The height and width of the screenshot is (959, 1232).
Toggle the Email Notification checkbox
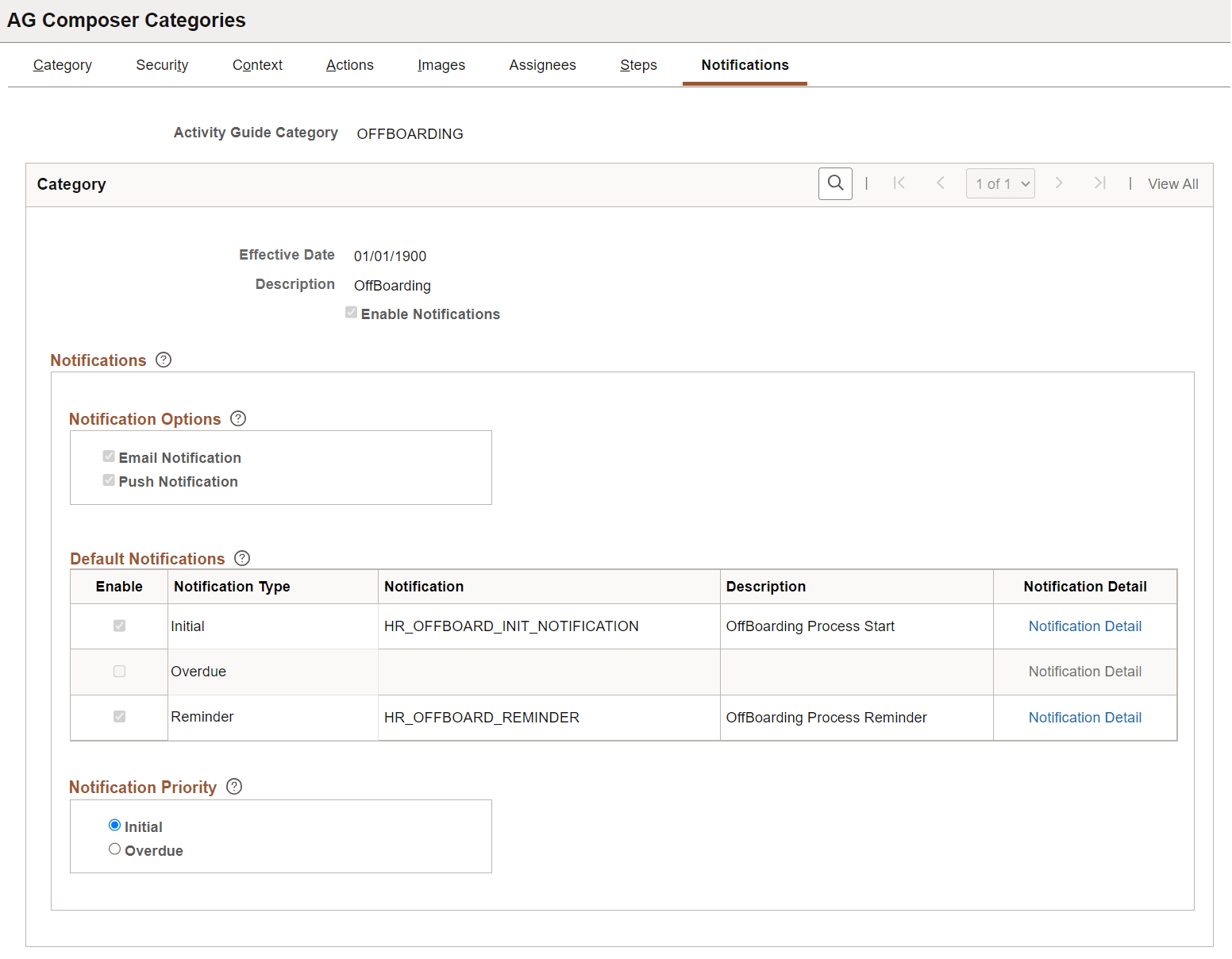point(109,456)
